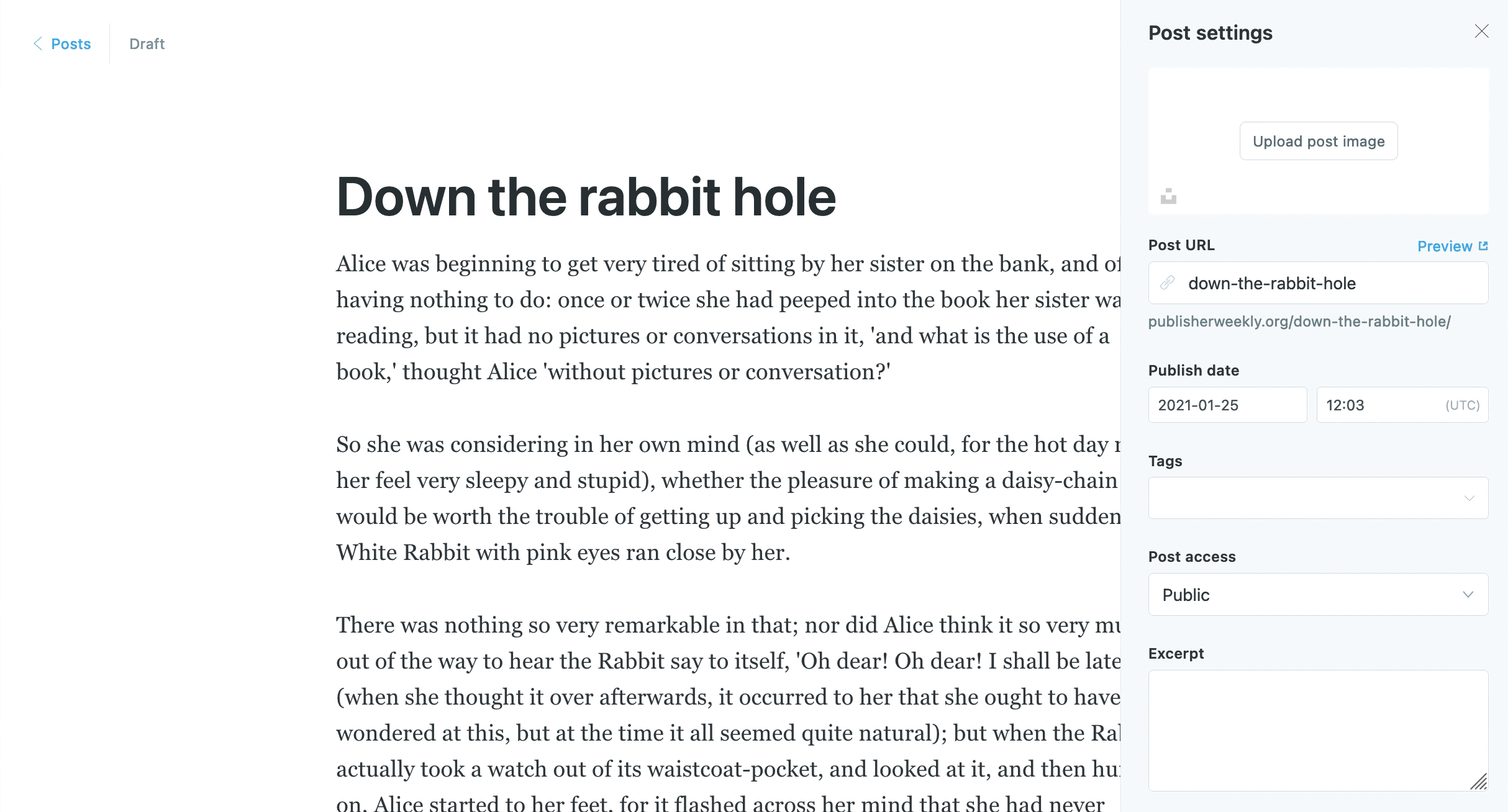1508x812 pixels.
Task: Expand the Post access dropdown
Action: 1318,595
